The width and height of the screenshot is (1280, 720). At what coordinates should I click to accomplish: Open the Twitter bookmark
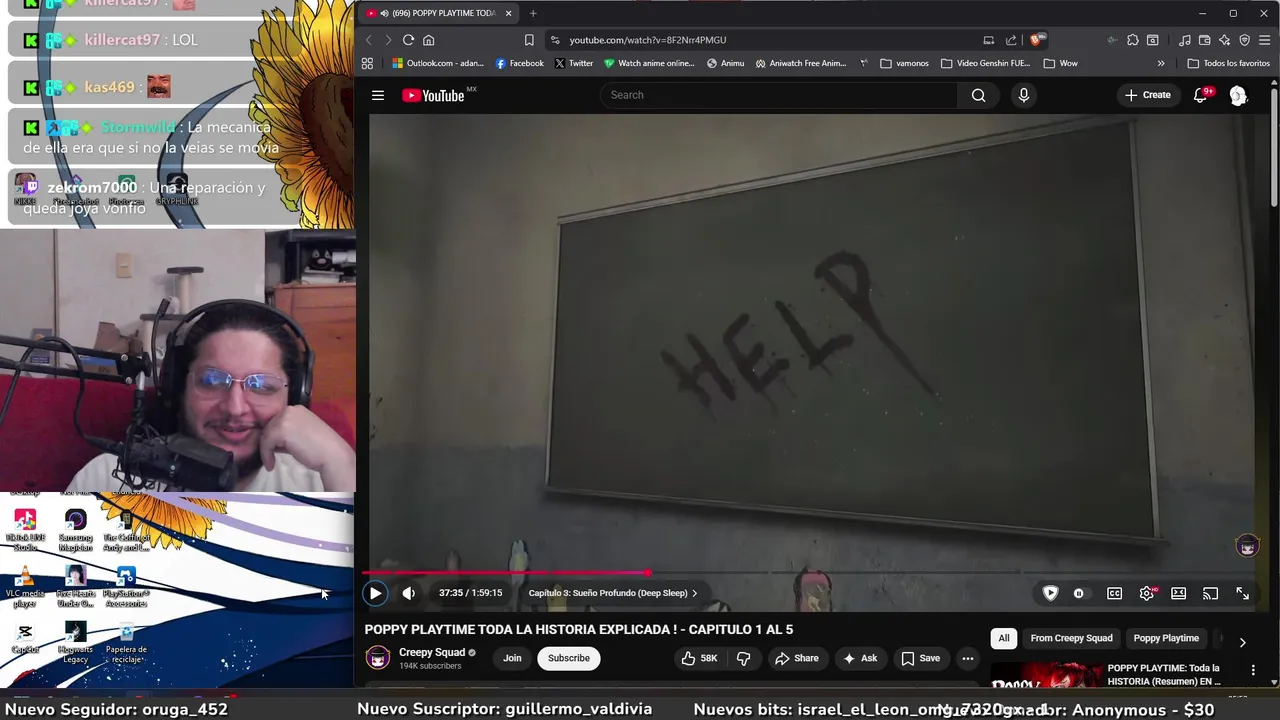click(574, 63)
